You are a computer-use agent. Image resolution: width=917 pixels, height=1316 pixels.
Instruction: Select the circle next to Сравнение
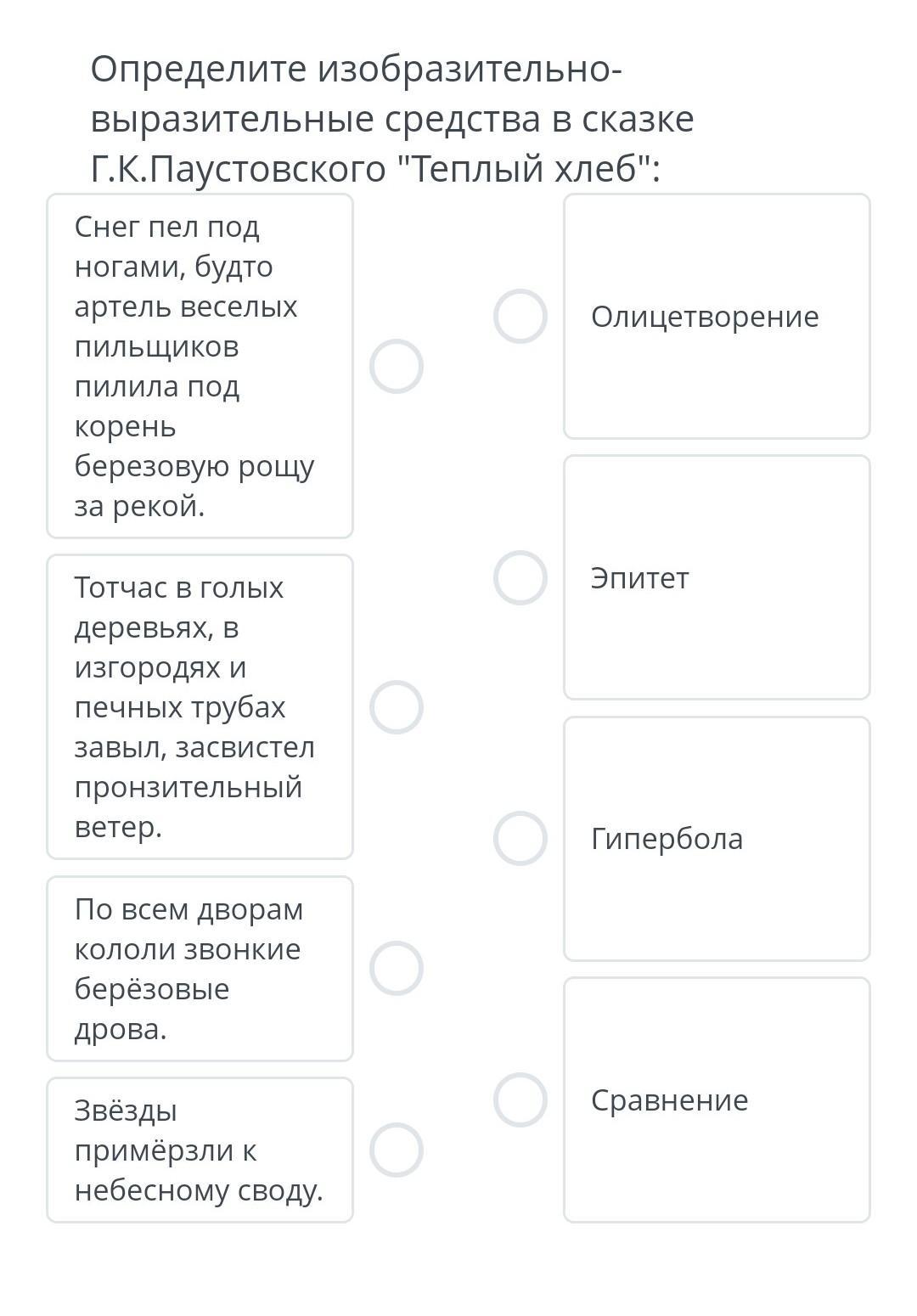coord(520,1100)
